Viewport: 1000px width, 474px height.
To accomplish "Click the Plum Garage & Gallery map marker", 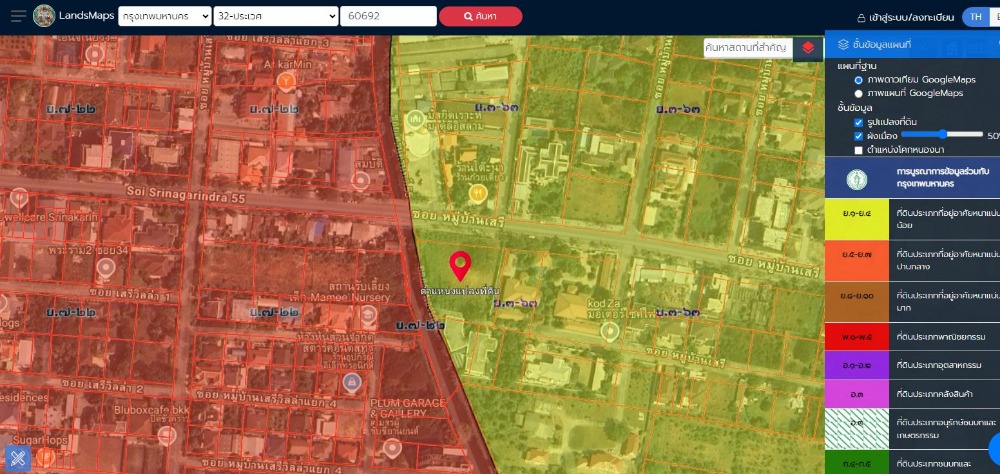I will (x=350, y=383).
